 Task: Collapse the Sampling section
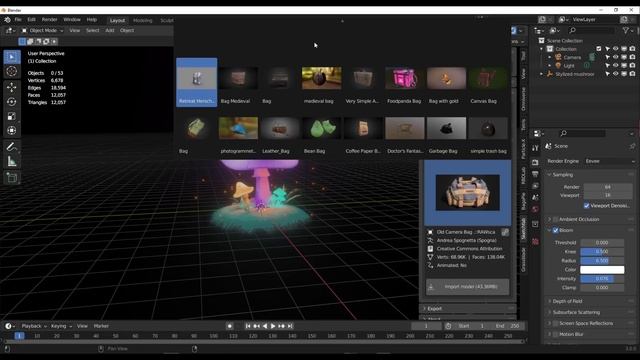coord(549,175)
